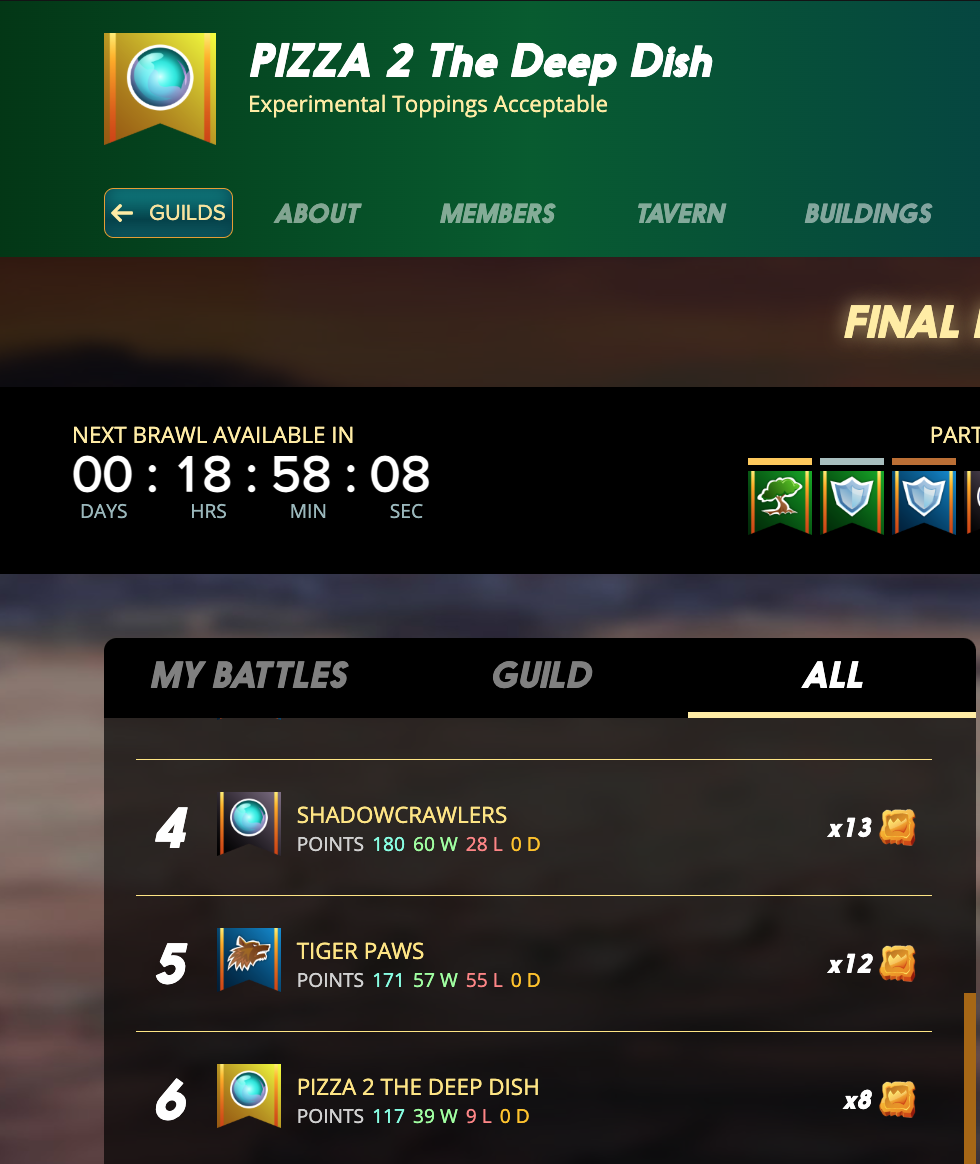Image resolution: width=980 pixels, height=1164 pixels.
Task: Go back using the GUILDS button
Action: tap(169, 213)
